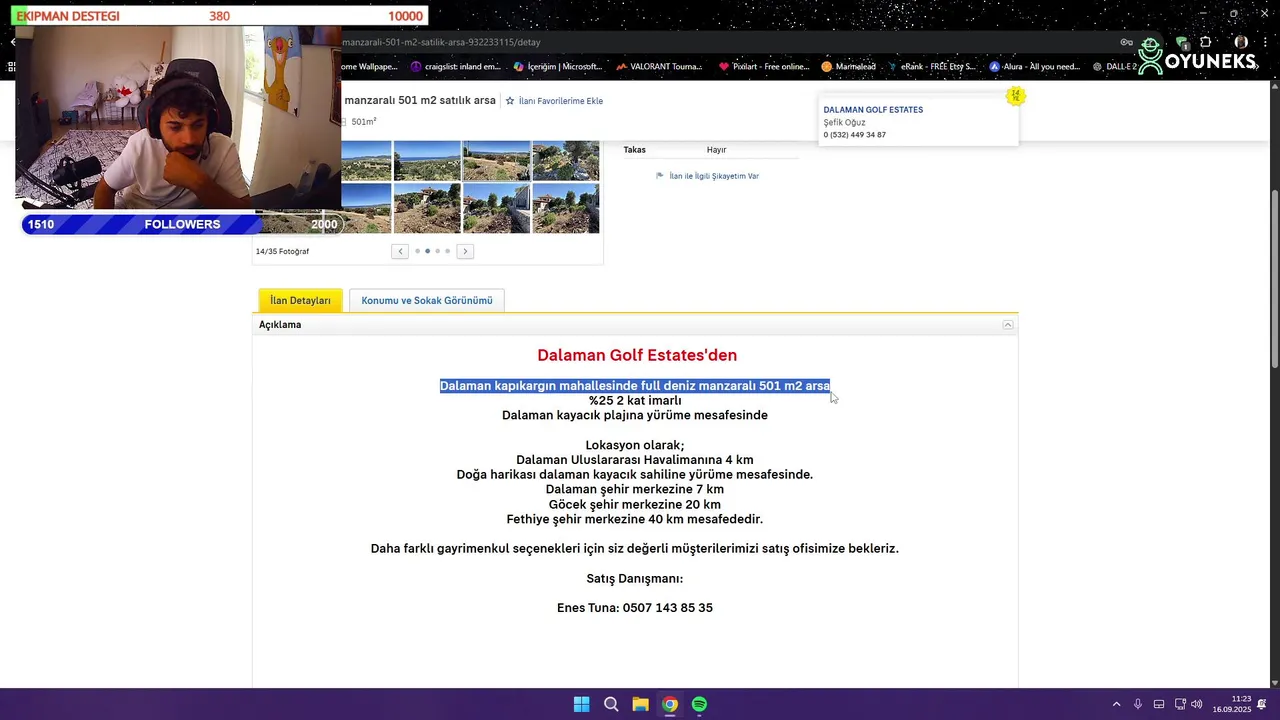
Task: Click Göcek şehir merkezine 20 km line
Action: click(635, 504)
